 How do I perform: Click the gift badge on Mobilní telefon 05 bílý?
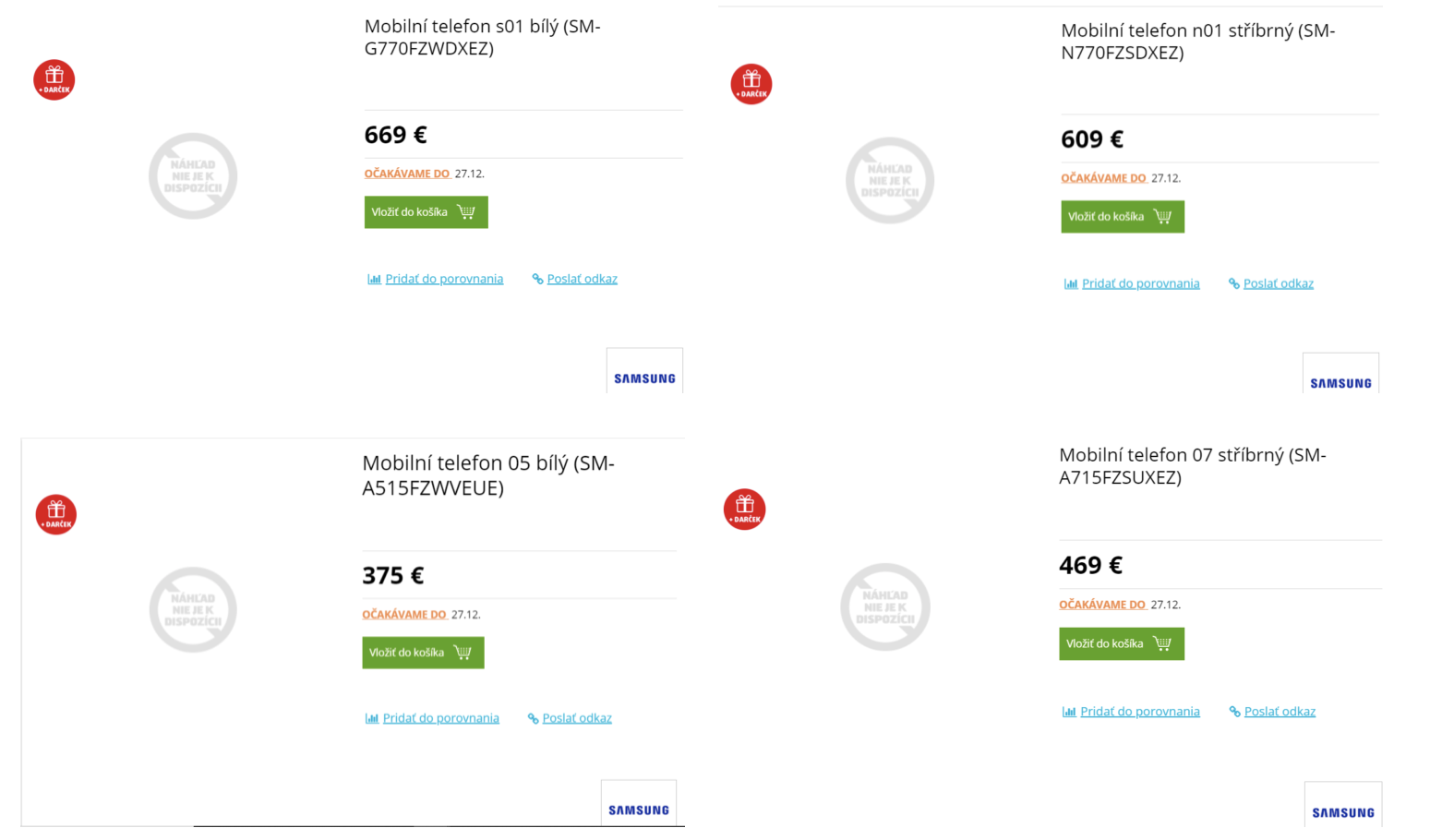click(55, 515)
